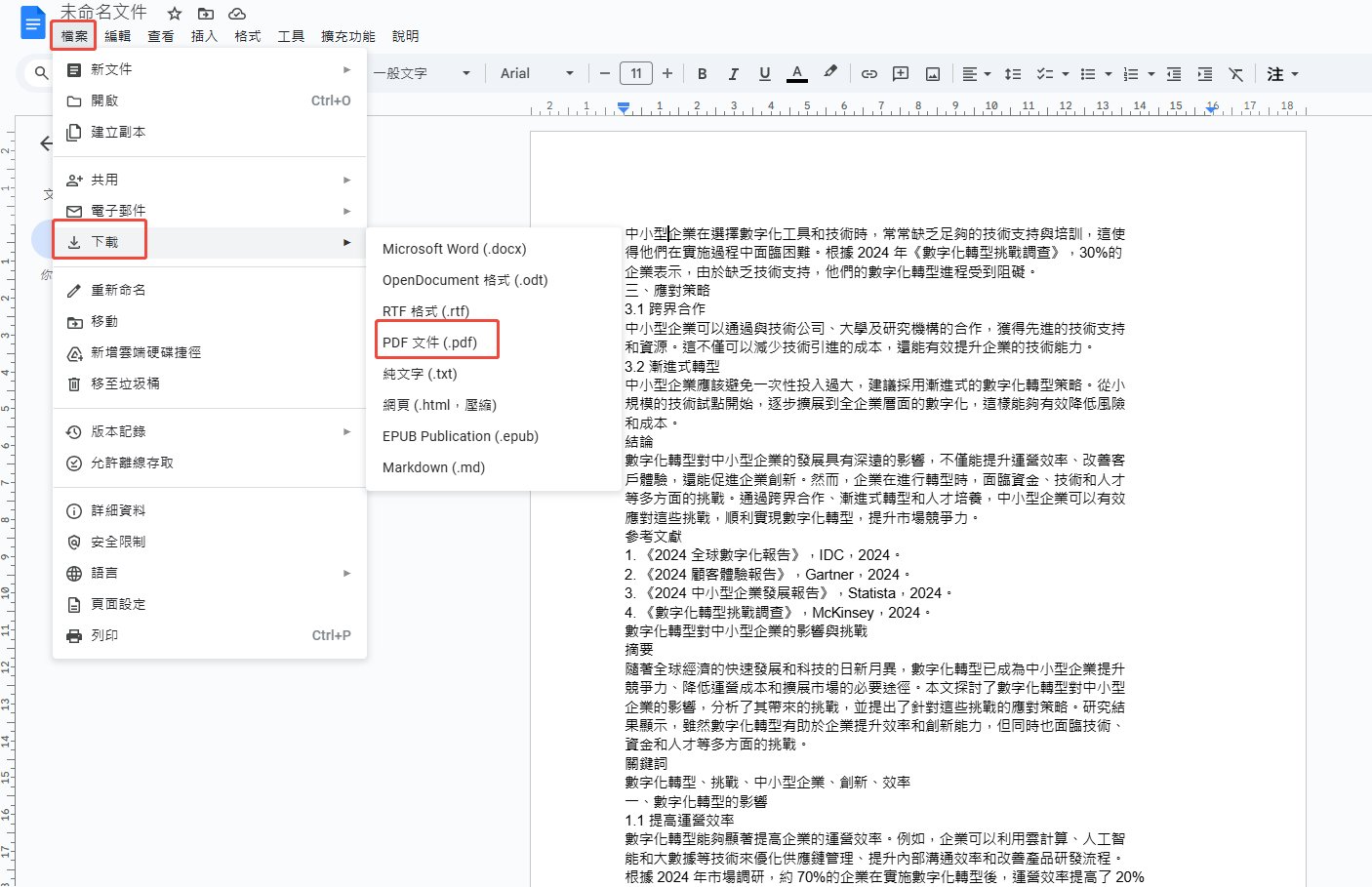Open the 一般文字 paragraph style dropdown
This screenshot has width=1372, height=887.
pos(422,73)
